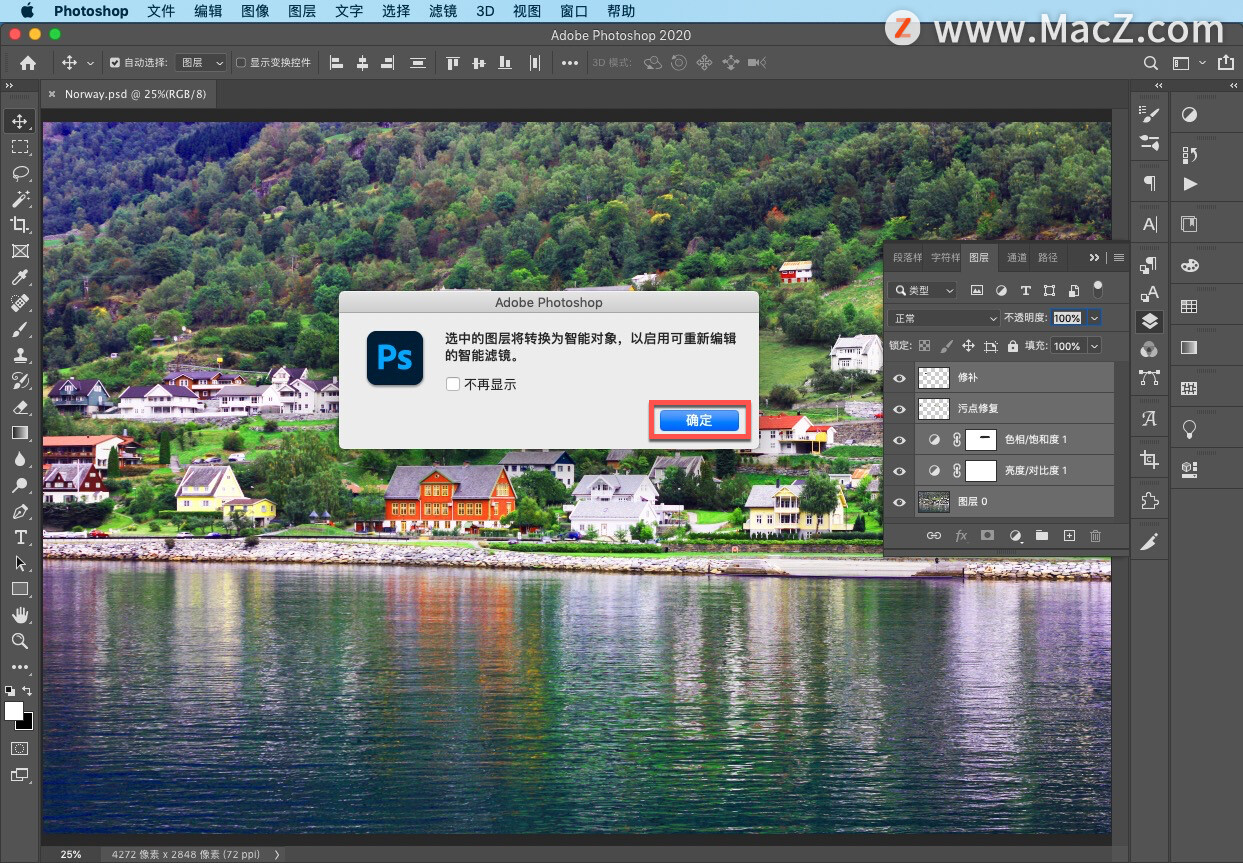Expand status bar info arrow

(x=277, y=855)
